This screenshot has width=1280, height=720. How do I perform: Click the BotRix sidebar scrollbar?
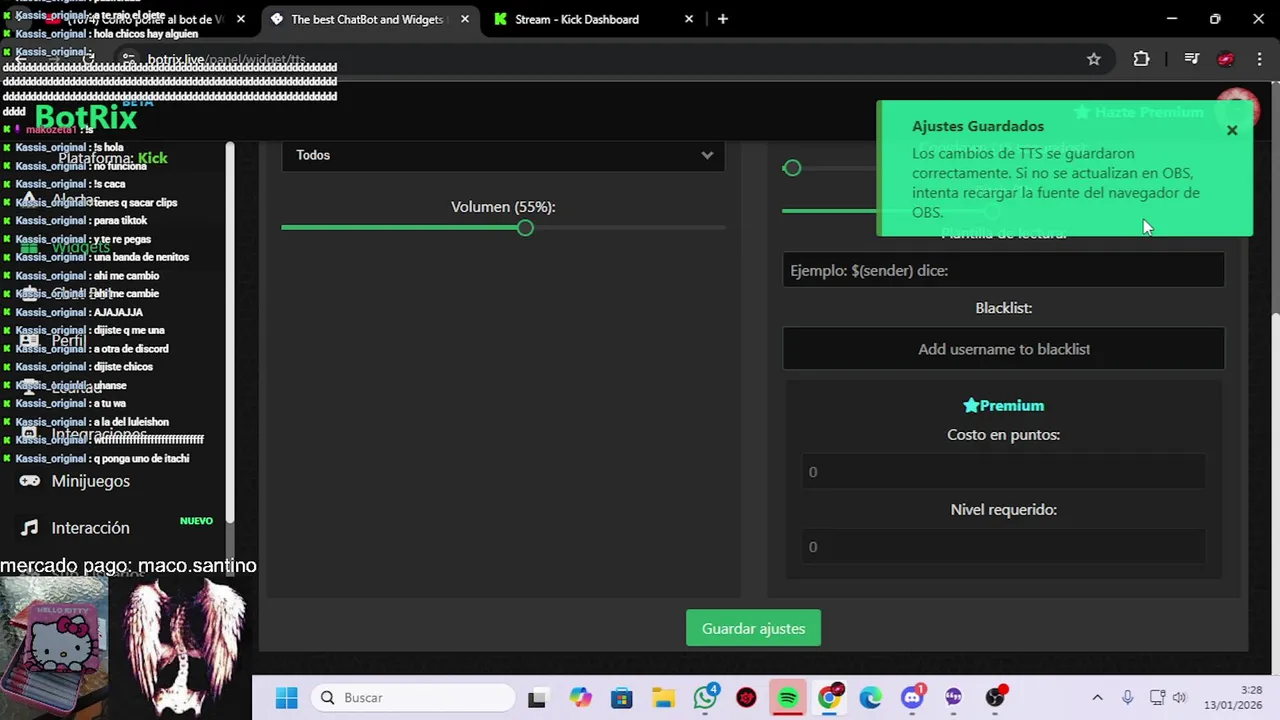coord(229,330)
